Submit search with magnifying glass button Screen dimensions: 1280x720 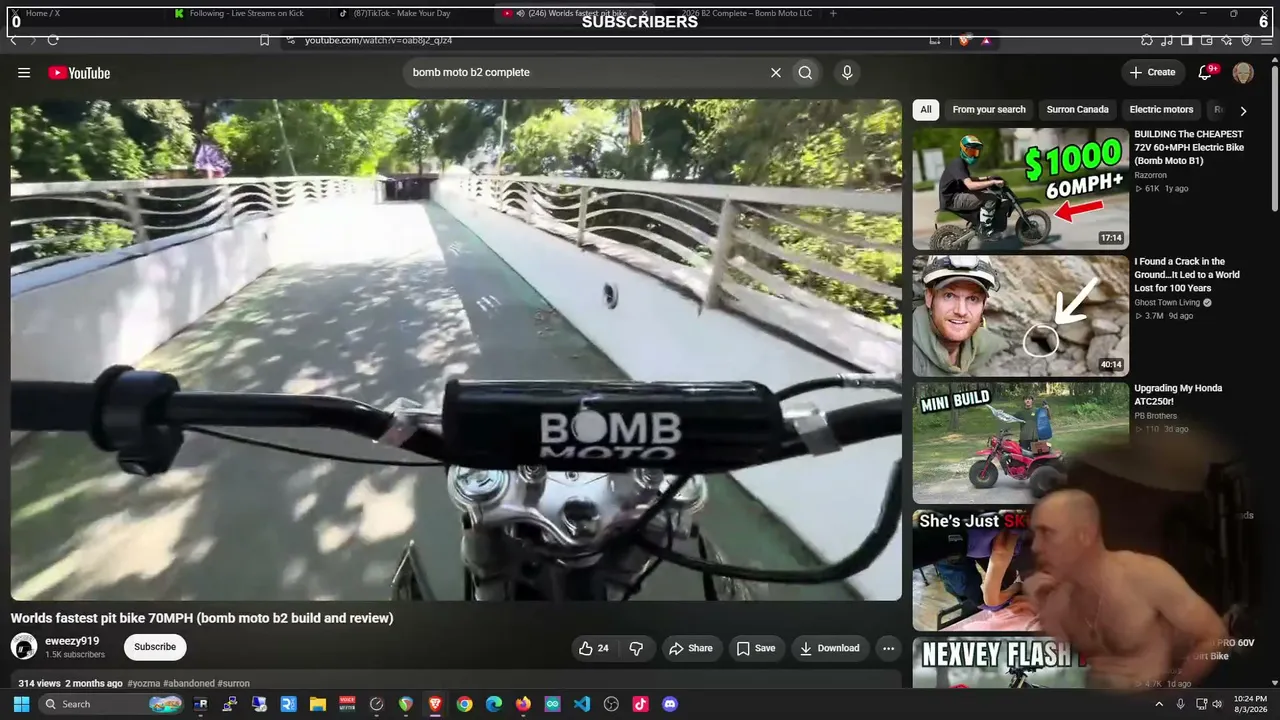(x=805, y=72)
